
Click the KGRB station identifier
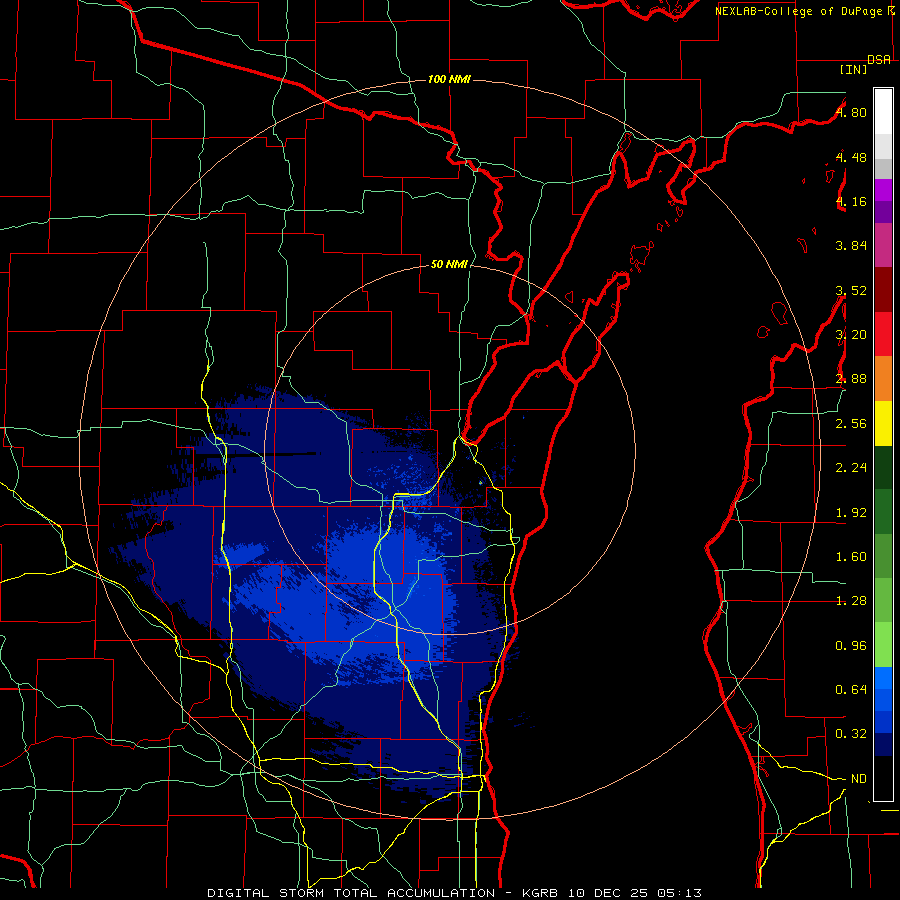click(x=541, y=893)
